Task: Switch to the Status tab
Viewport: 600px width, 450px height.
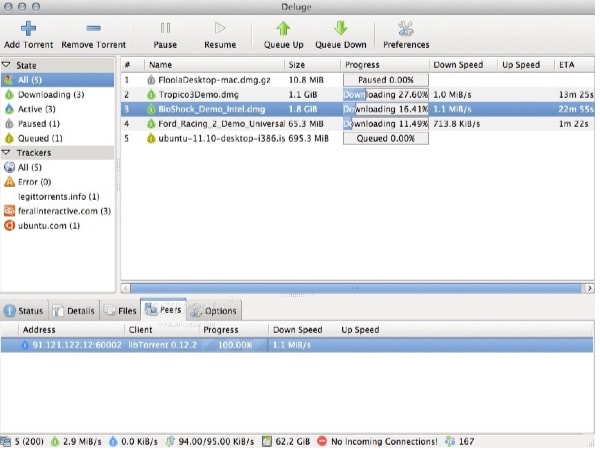Action: tap(24, 311)
